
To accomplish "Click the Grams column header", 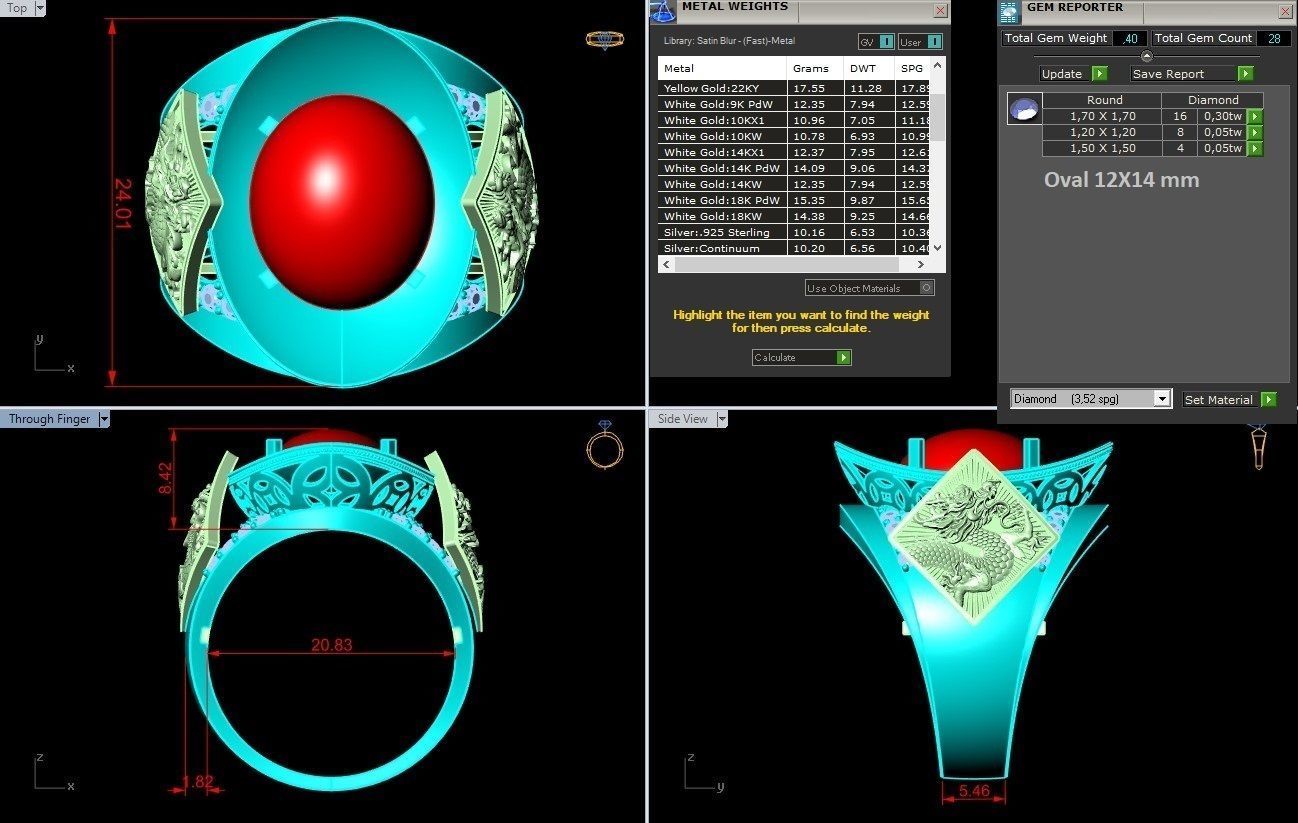I will 815,68.
